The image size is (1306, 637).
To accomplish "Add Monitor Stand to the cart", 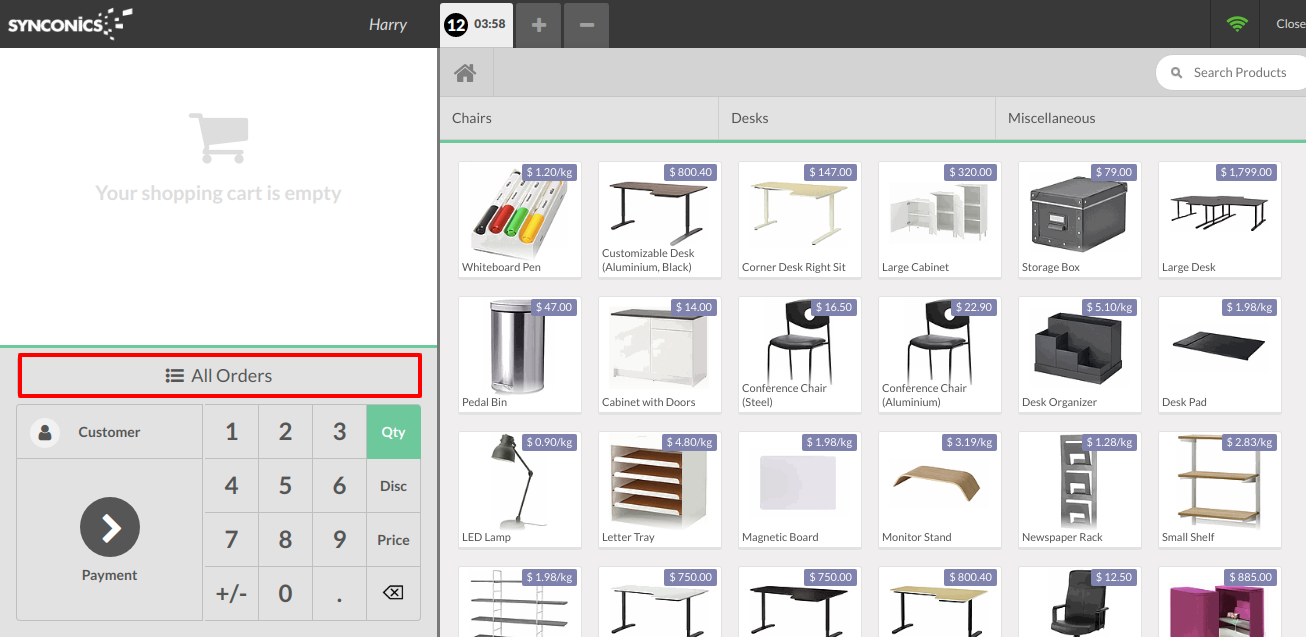I will tap(940, 490).
